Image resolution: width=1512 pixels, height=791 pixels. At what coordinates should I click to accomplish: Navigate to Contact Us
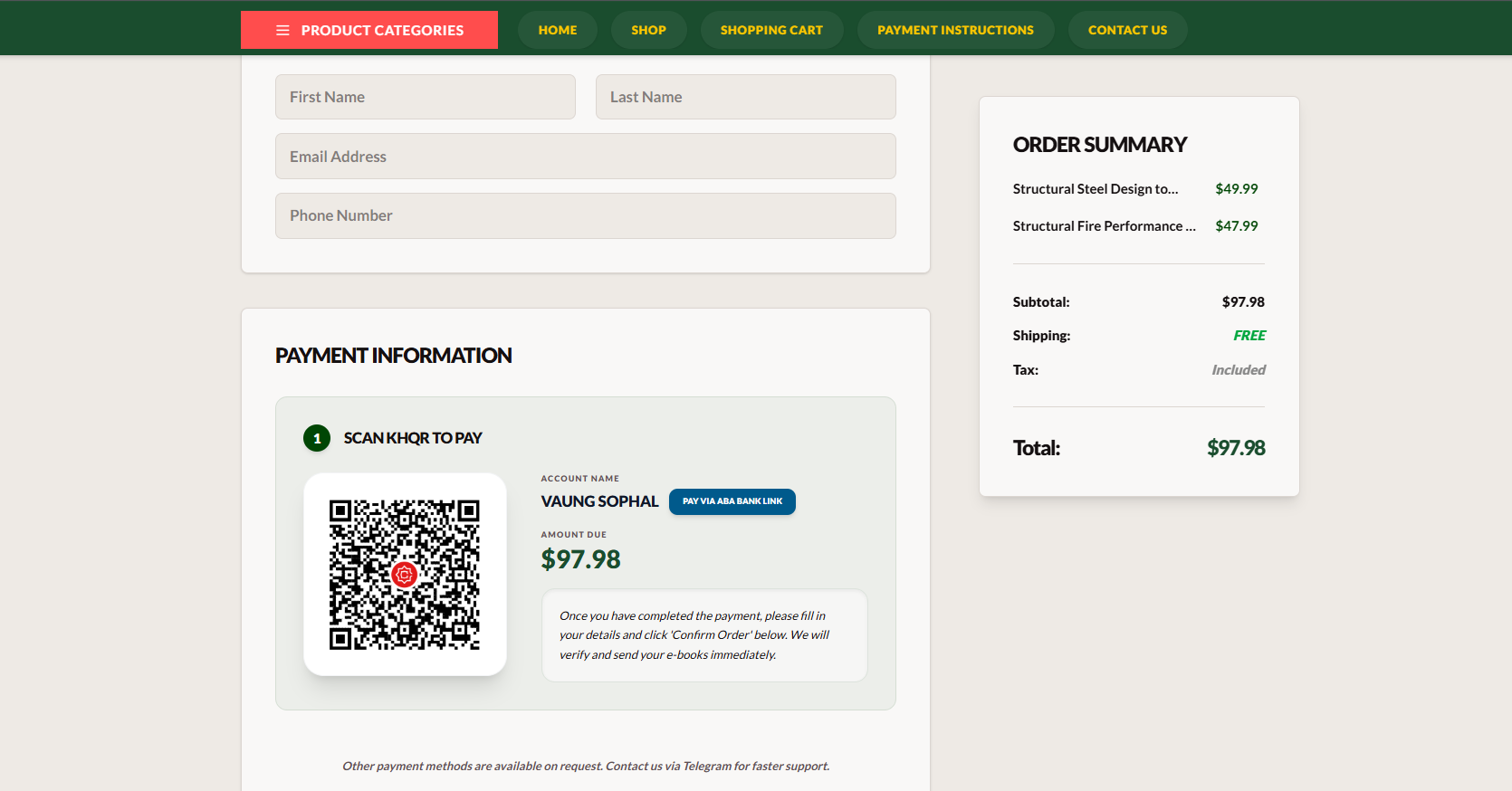pyautogui.click(x=1127, y=30)
